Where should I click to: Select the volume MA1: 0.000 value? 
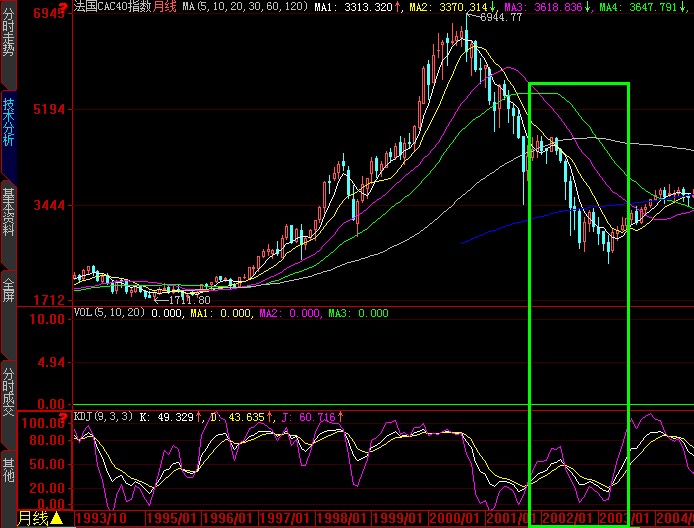point(221,313)
